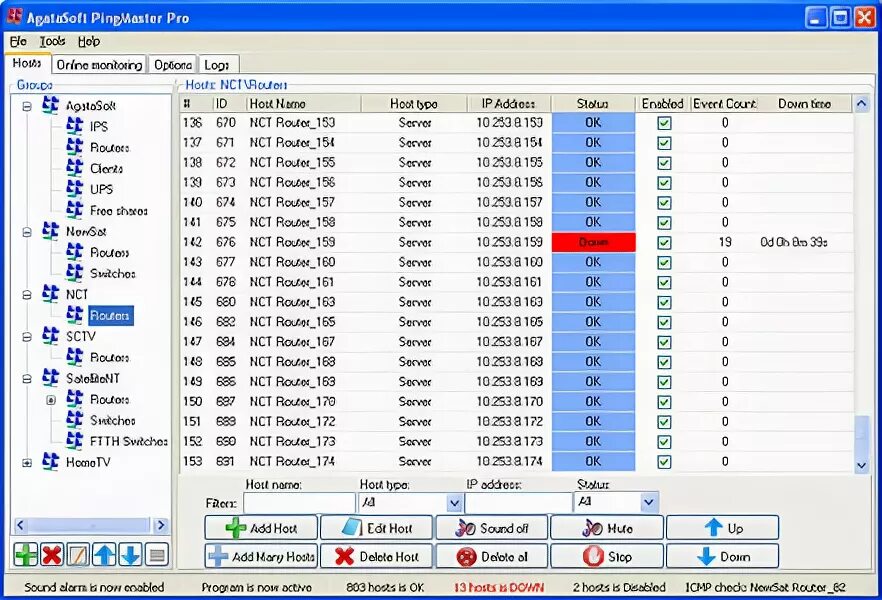Click the Stop button
The image size is (882, 600).
tap(607, 557)
